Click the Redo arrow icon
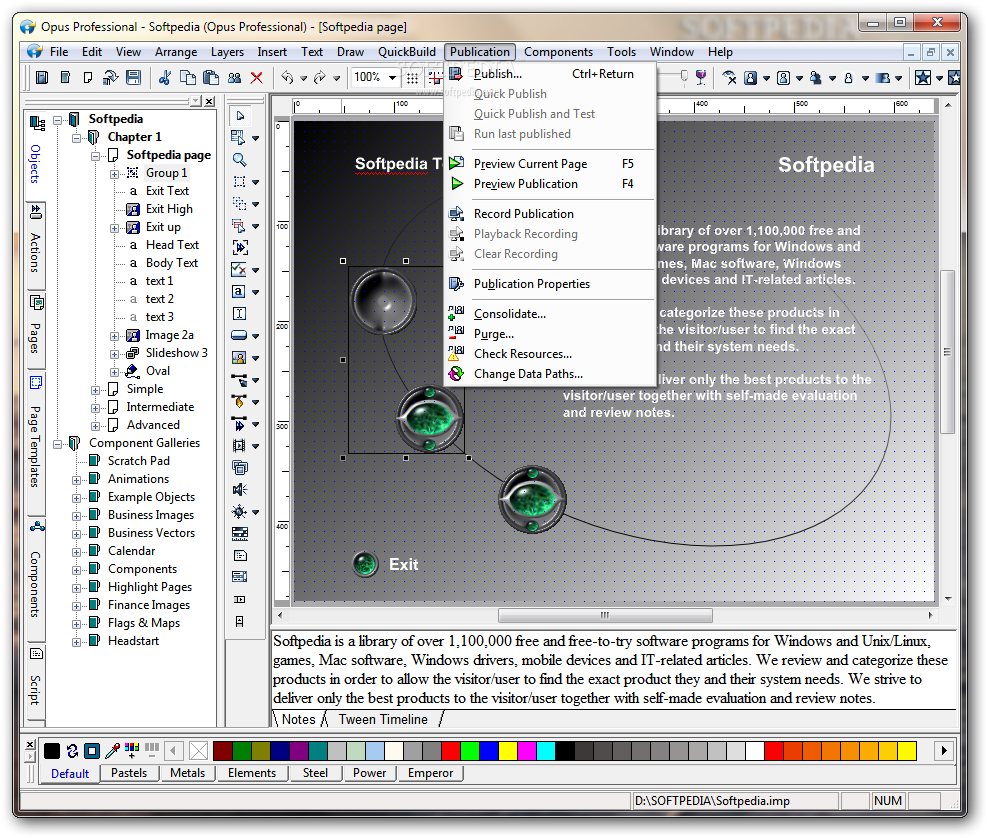988x838 pixels. pyautogui.click(x=320, y=77)
